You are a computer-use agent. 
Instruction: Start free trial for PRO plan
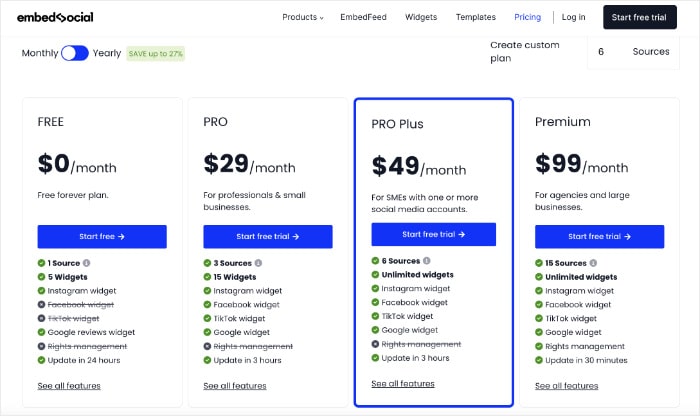tap(268, 237)
